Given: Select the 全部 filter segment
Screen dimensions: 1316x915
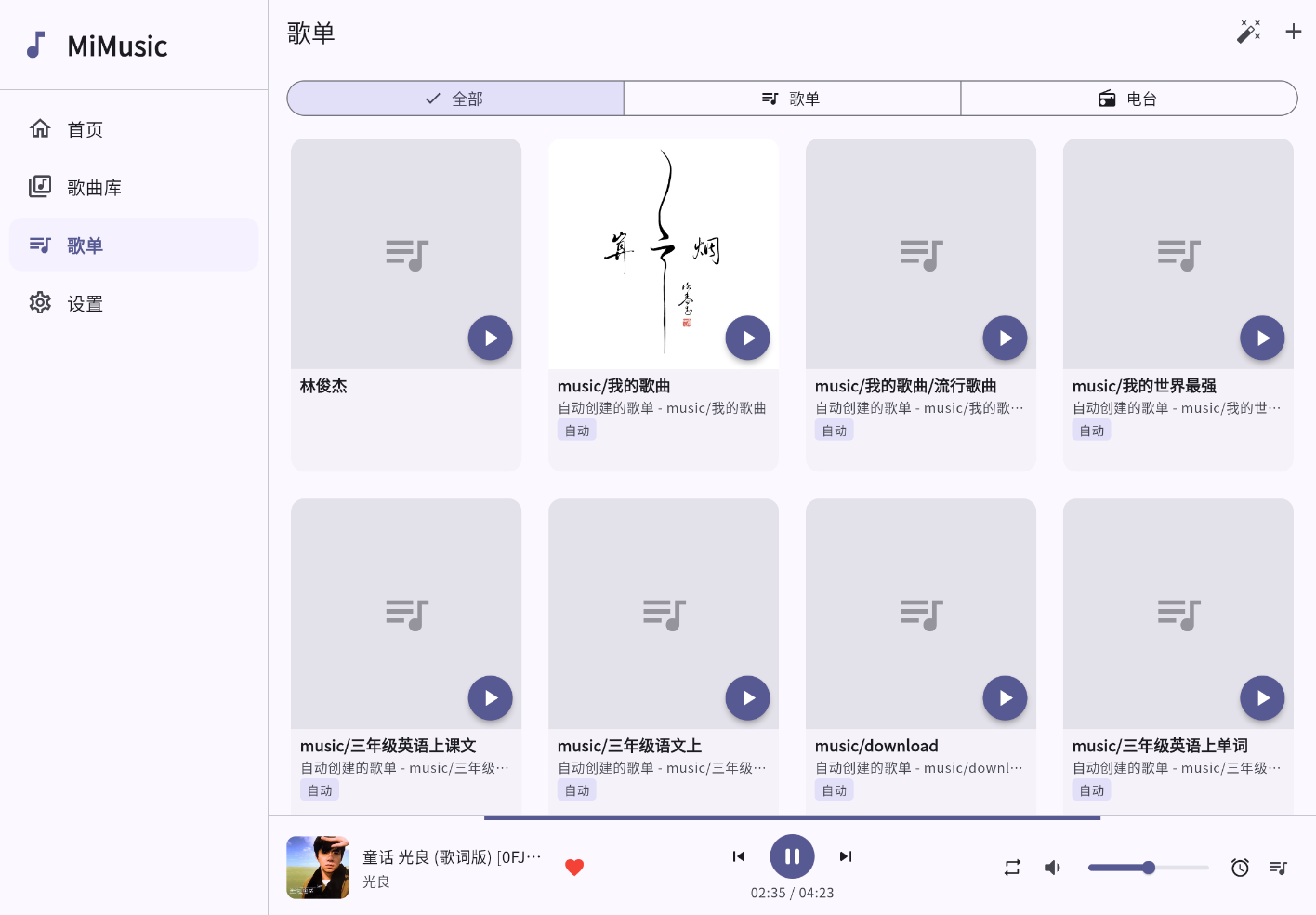Looking at the screenshot, I should click(455, 99).
